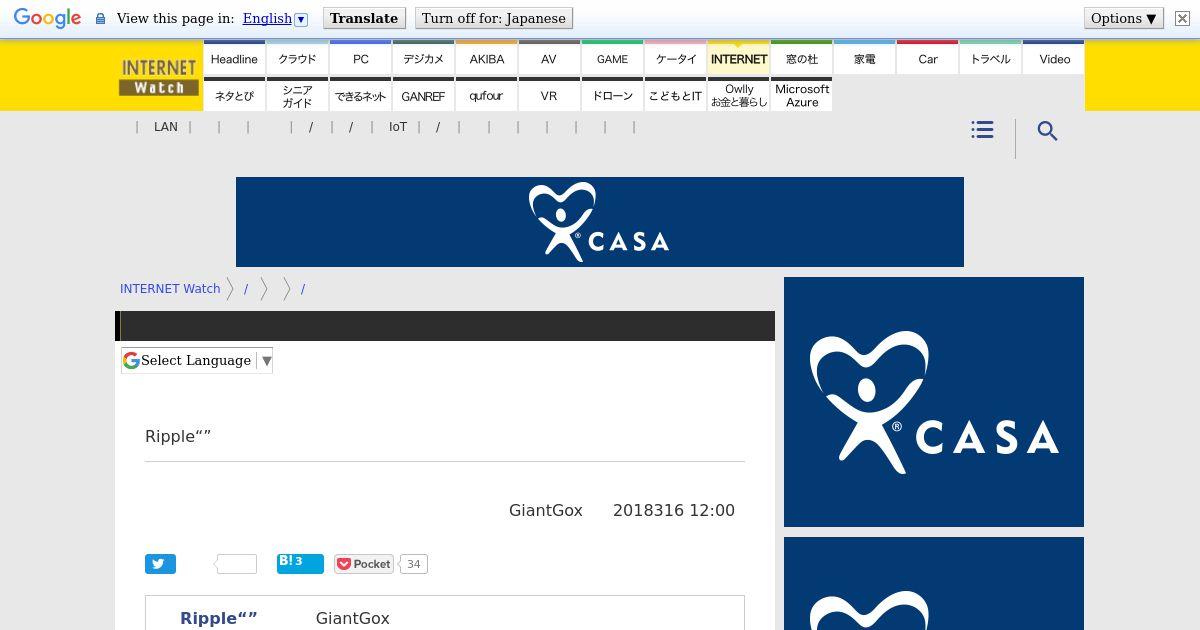Open the デジカメ tab

coord(423,58)
